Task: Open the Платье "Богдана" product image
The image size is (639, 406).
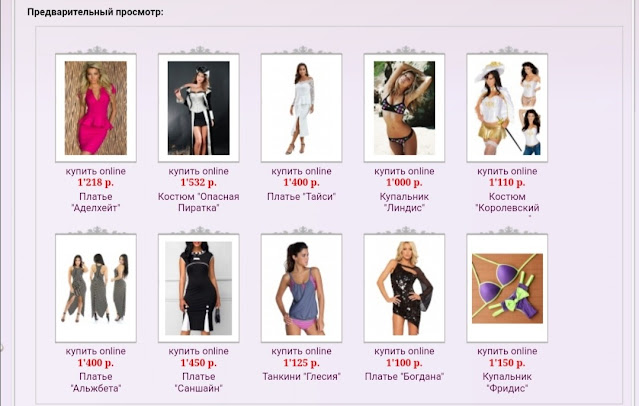Action: pos(404,288)
